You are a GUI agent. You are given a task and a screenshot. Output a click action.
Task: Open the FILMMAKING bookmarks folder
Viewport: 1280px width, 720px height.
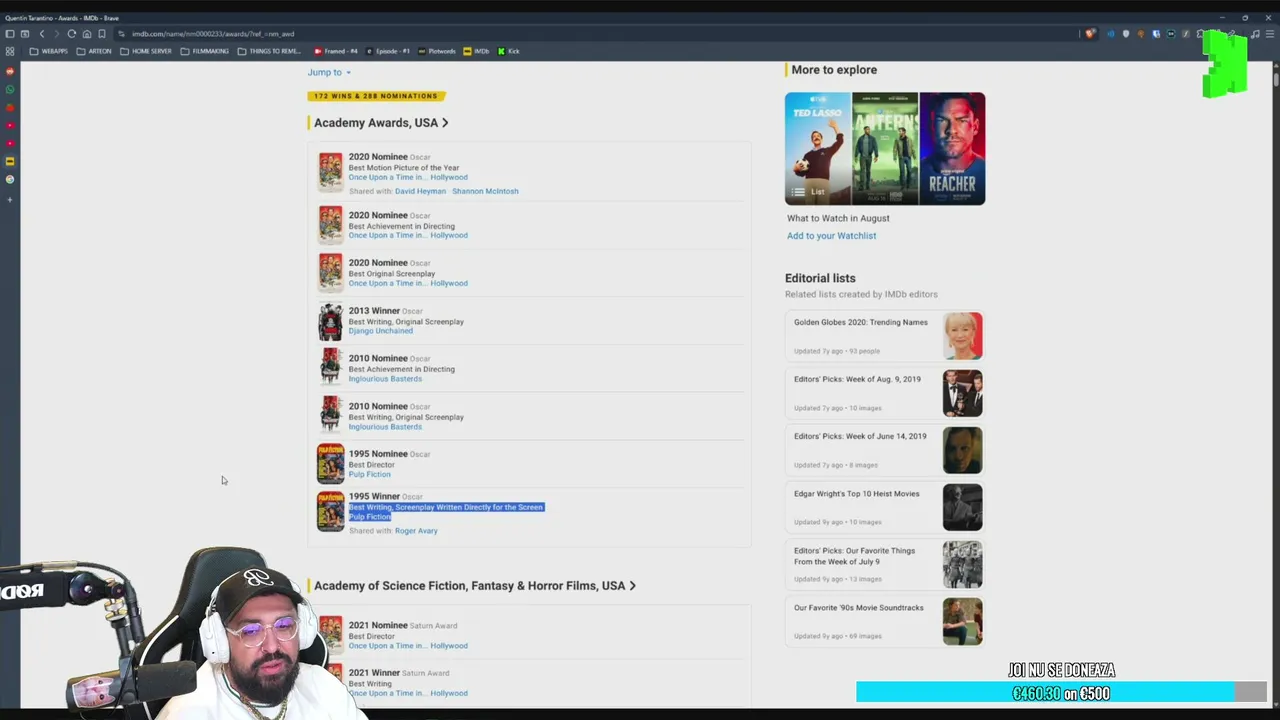pyautogui.click(x=205, y=51)
